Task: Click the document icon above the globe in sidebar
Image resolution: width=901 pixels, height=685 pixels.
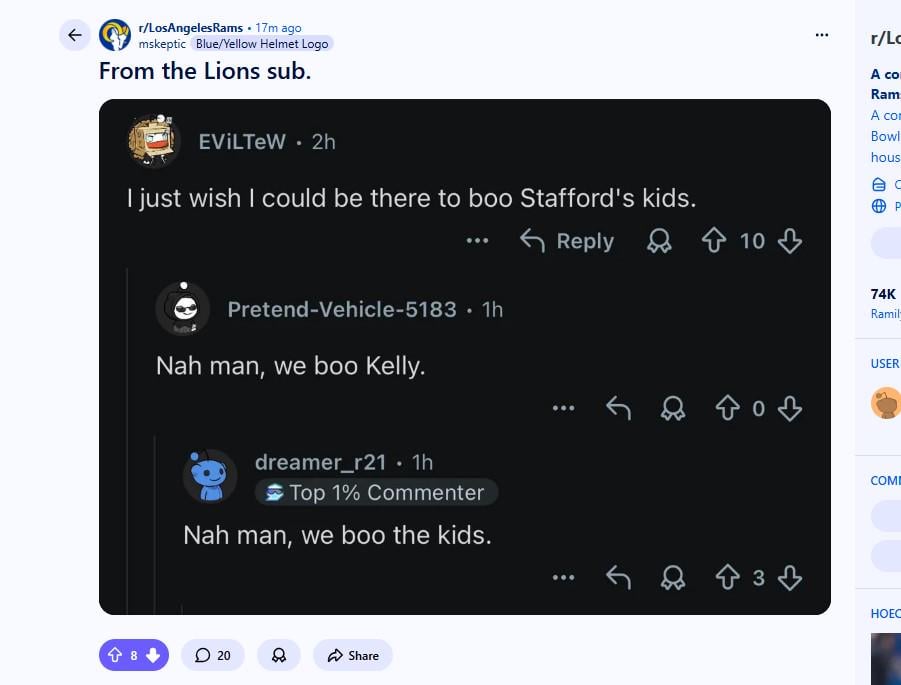Action: 878,184
